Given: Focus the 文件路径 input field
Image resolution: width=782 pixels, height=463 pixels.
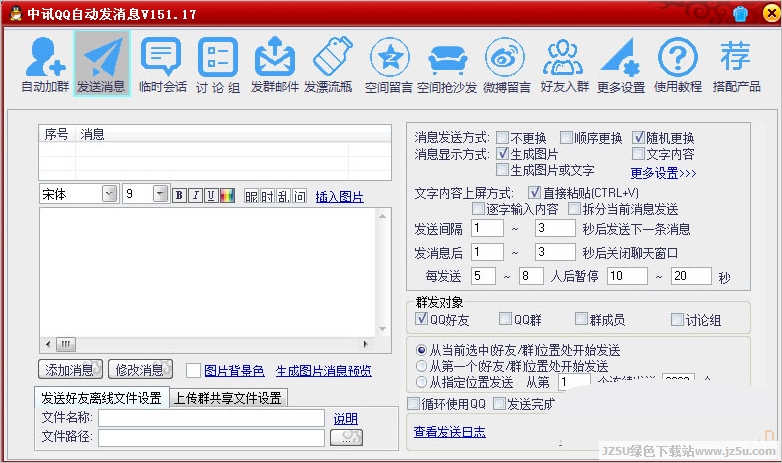Looking at the screenshot, I should tap(211, 438).
